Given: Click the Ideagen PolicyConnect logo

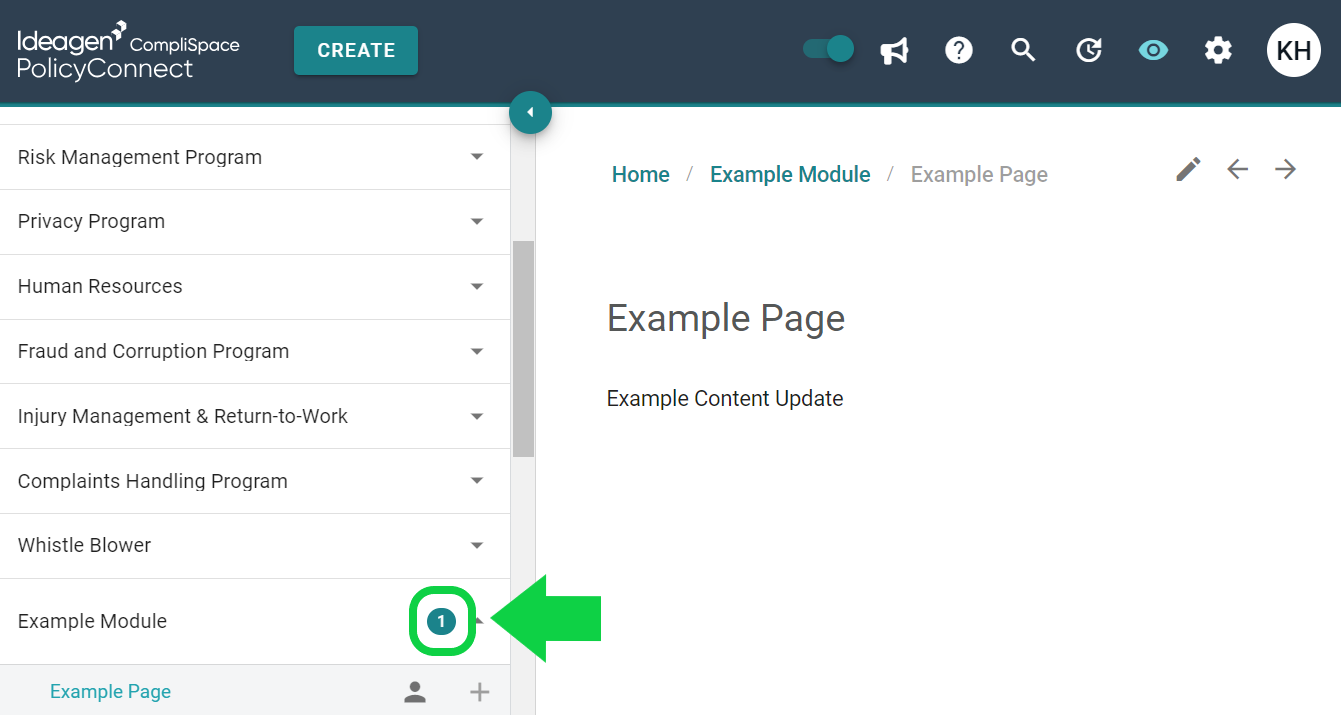Looking at the screenshot, I should click(x=128, y=51).
